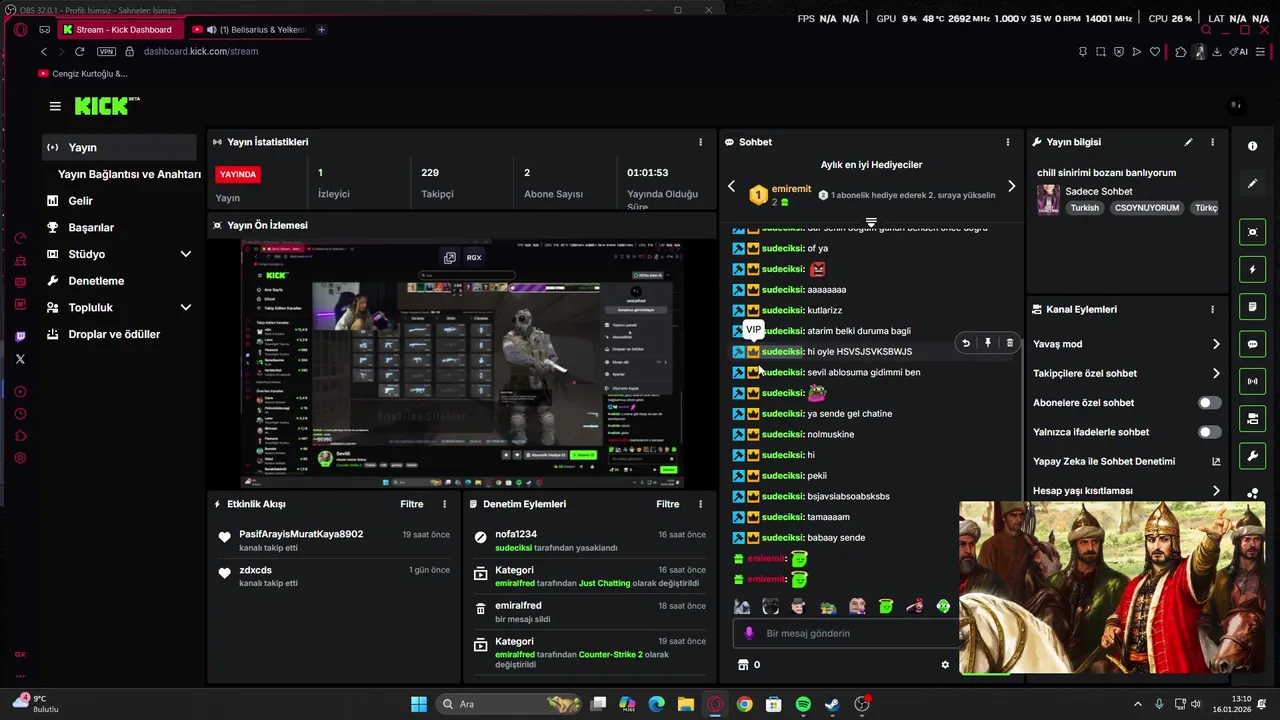Toggle the broadcast signal panel icon
The width and height of the screenshot is (1280, 720).
(1252, 381)
